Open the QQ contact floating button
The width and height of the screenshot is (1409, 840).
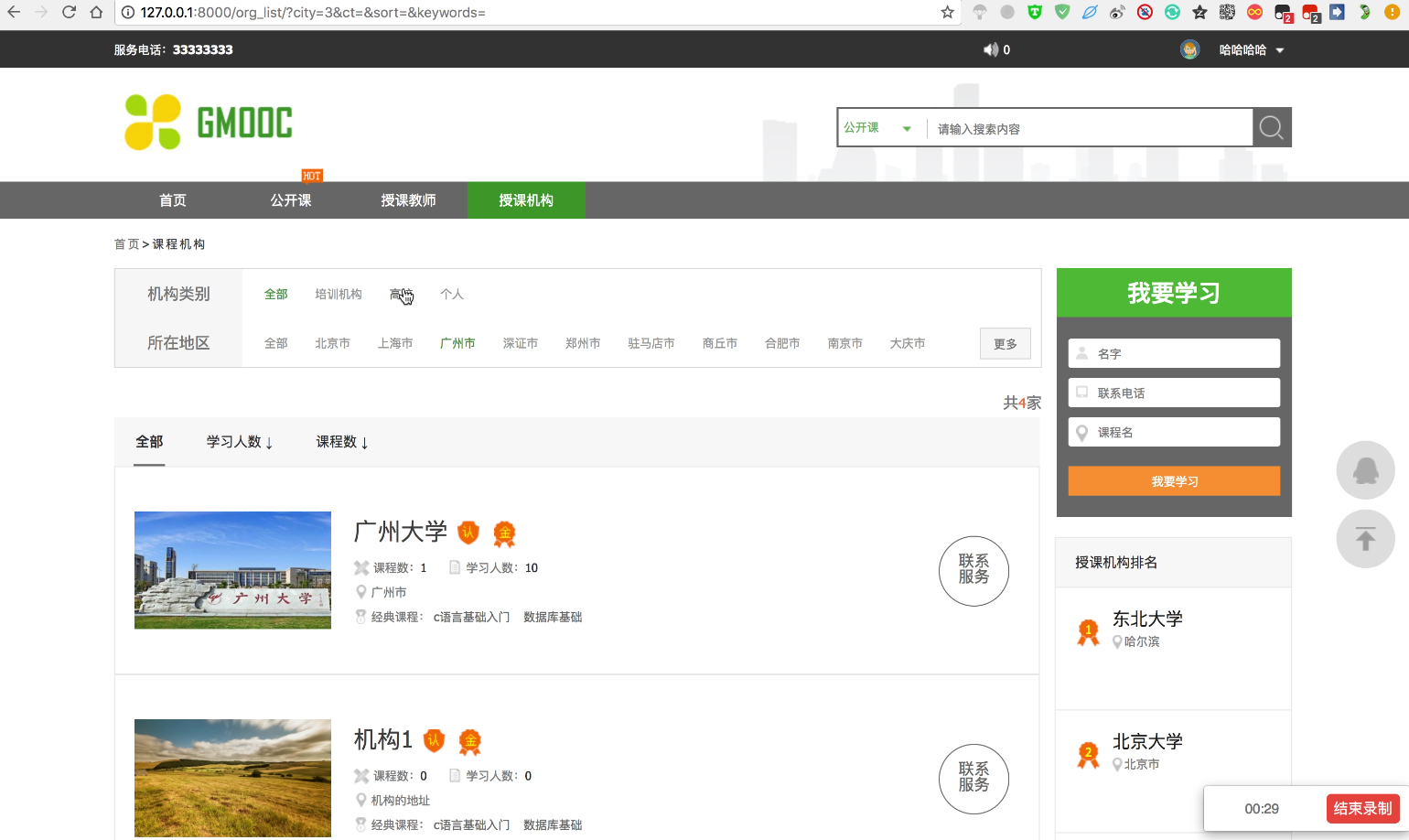pyautogui.click(x=1365, y=470)
